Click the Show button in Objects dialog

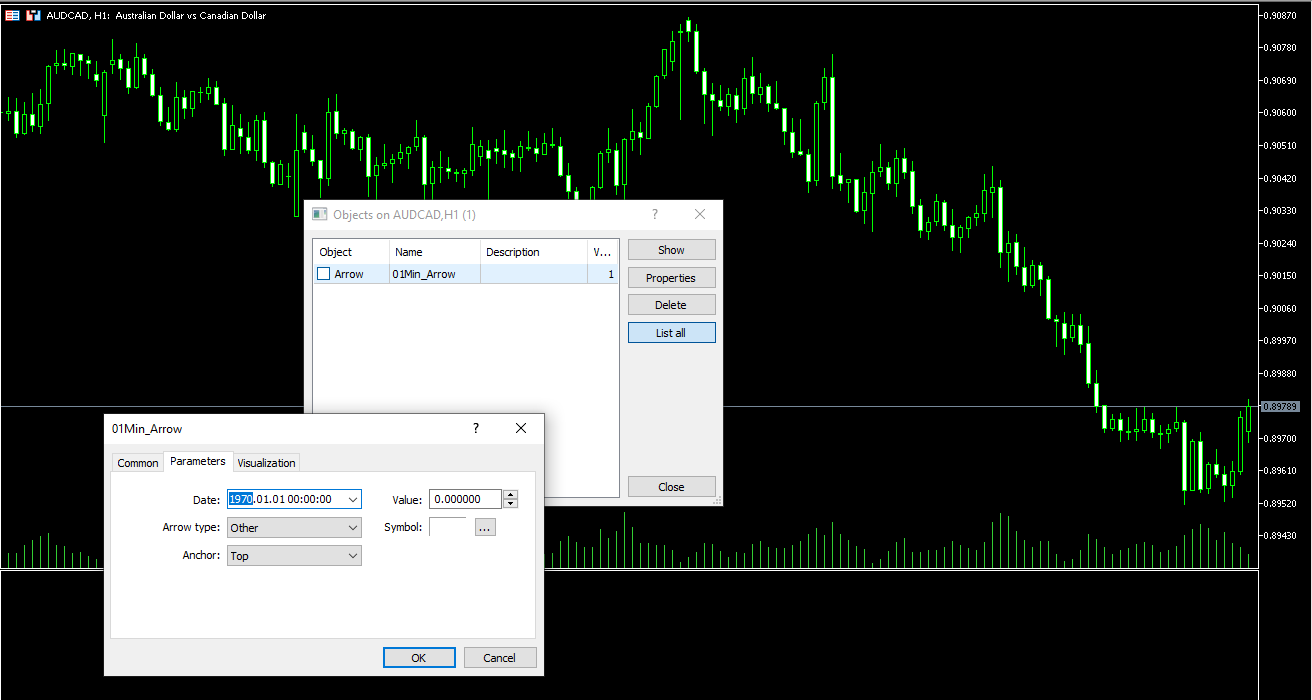(671, 250)
